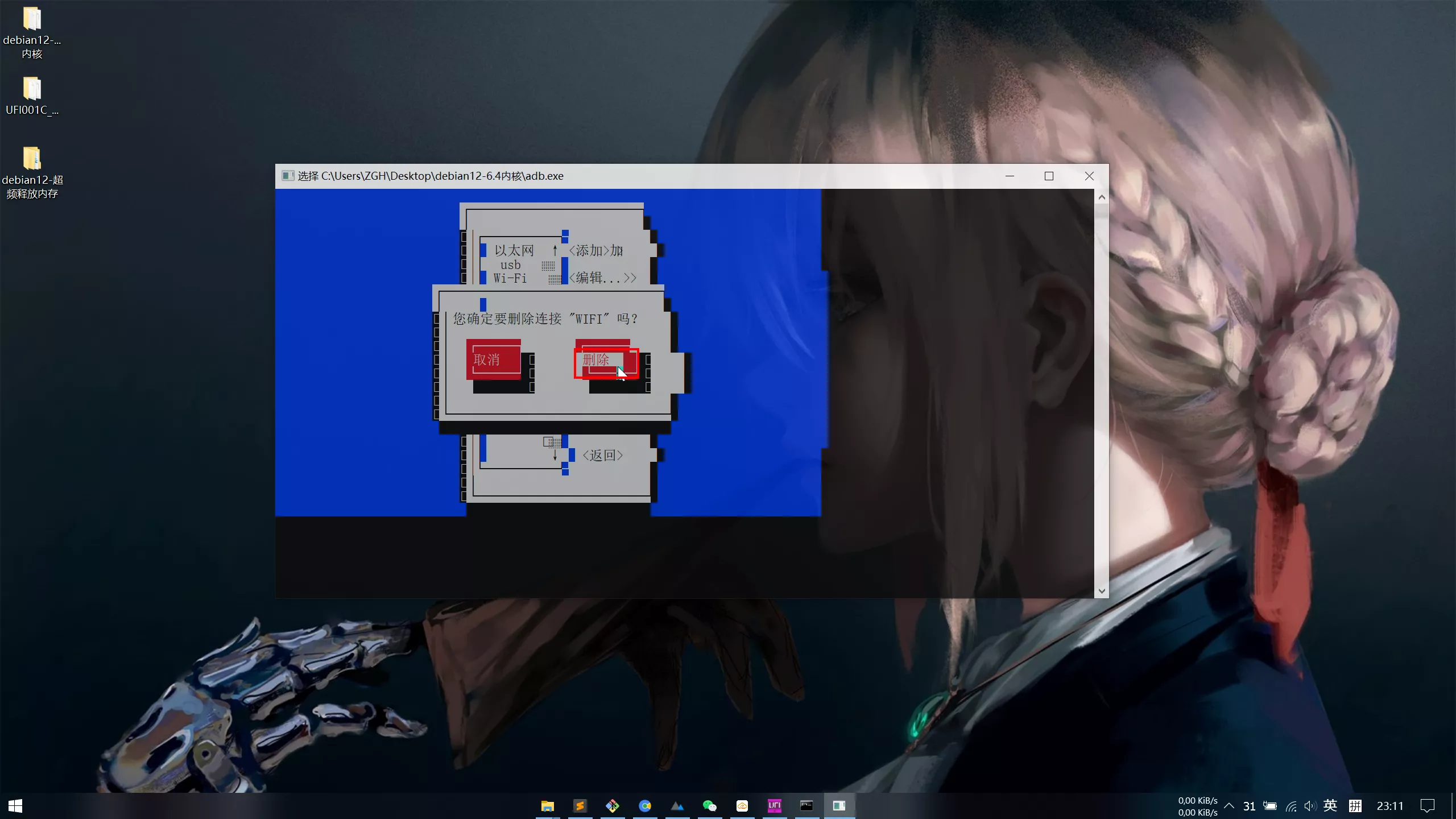This screenshot has height=819, width=1456.
Task: Open Sublime Text from taskbar
Action: (580, 805)
